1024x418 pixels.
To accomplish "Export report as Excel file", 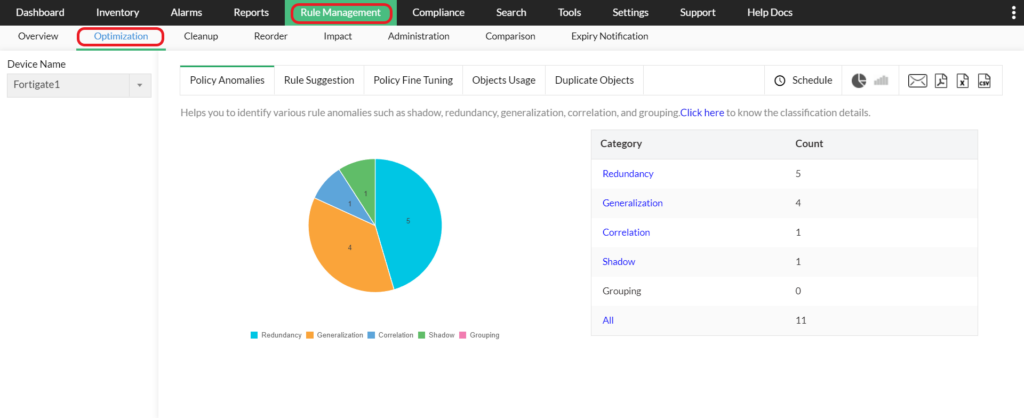I will point(963,81).
